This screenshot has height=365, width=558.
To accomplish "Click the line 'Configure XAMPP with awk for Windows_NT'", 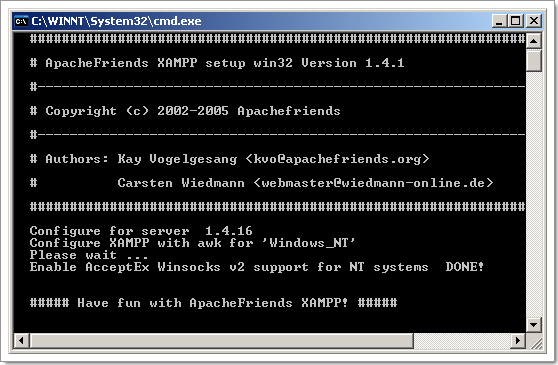I will [x=193, y=243].
